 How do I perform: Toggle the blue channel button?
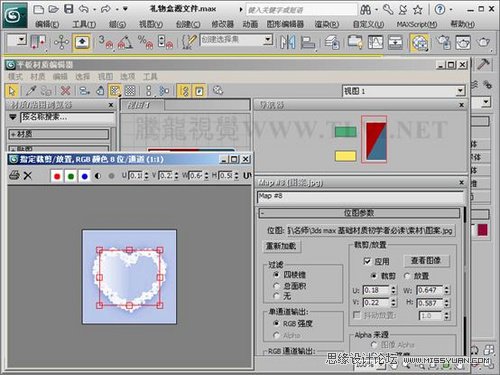point(84,176)
